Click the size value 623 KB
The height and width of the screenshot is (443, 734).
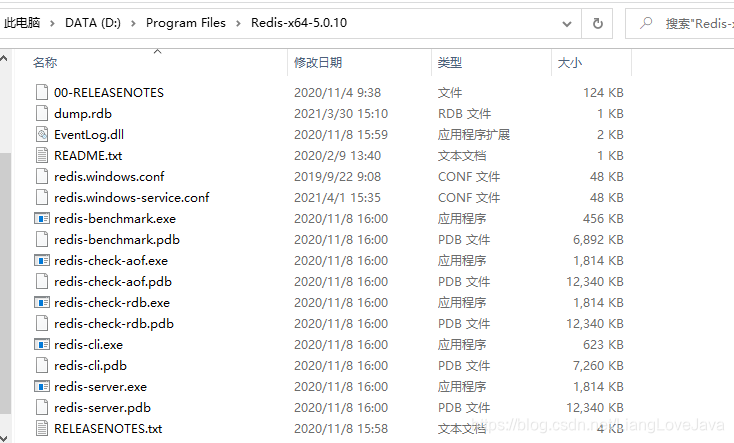(603, 345)
